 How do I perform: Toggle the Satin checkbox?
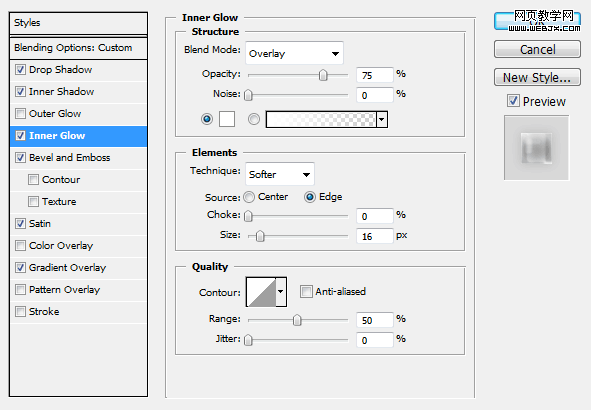point(20,223)
